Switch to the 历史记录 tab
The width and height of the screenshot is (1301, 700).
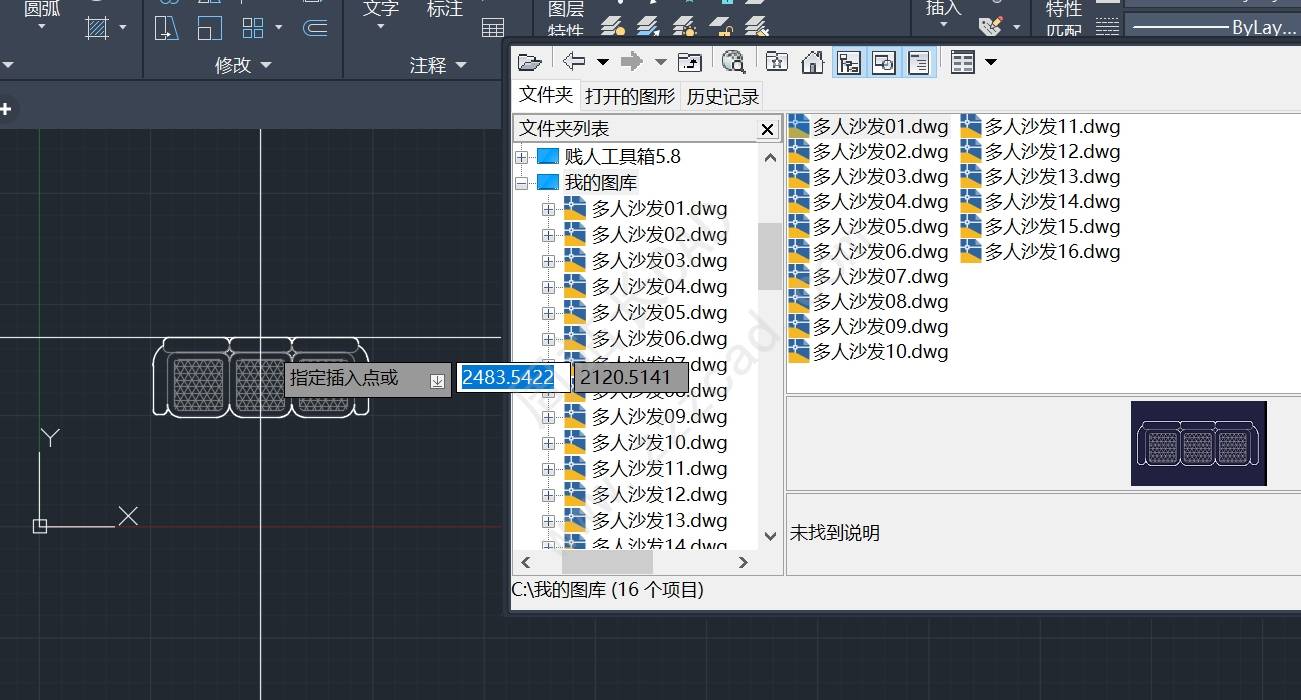click(722, 96)
